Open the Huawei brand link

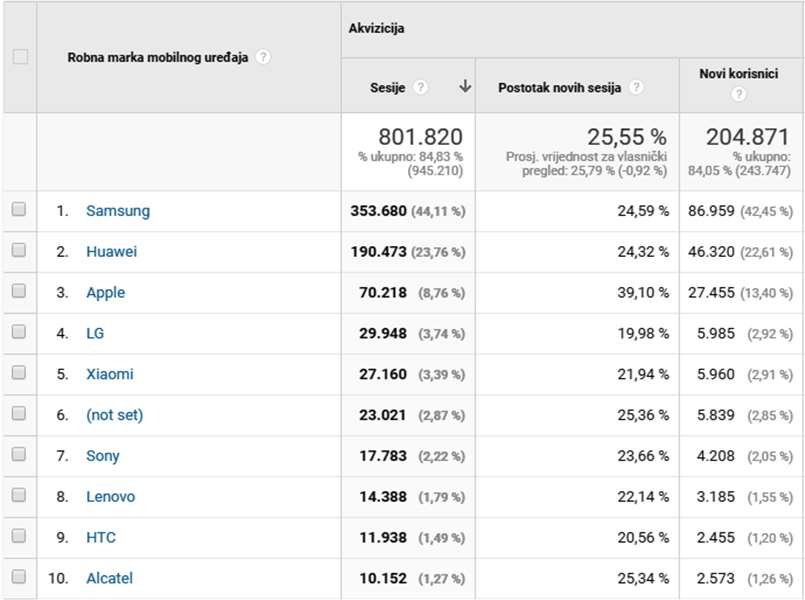point(111,252)
